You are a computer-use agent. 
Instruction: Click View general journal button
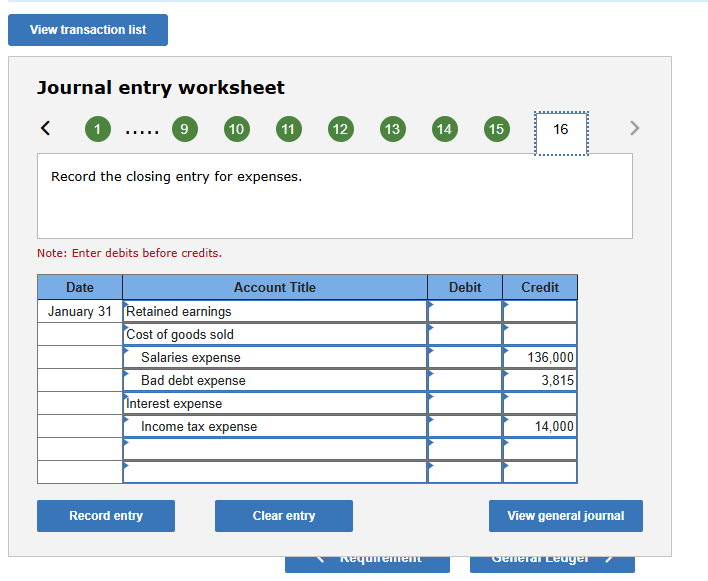(x=566, y=516)
